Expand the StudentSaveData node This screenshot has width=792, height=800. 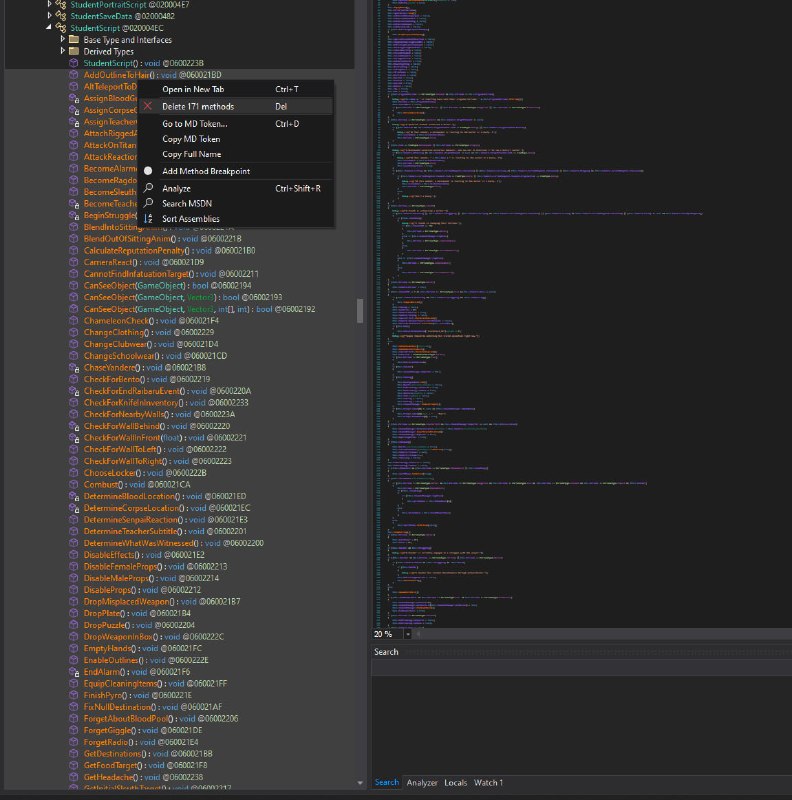coord(49,16)
